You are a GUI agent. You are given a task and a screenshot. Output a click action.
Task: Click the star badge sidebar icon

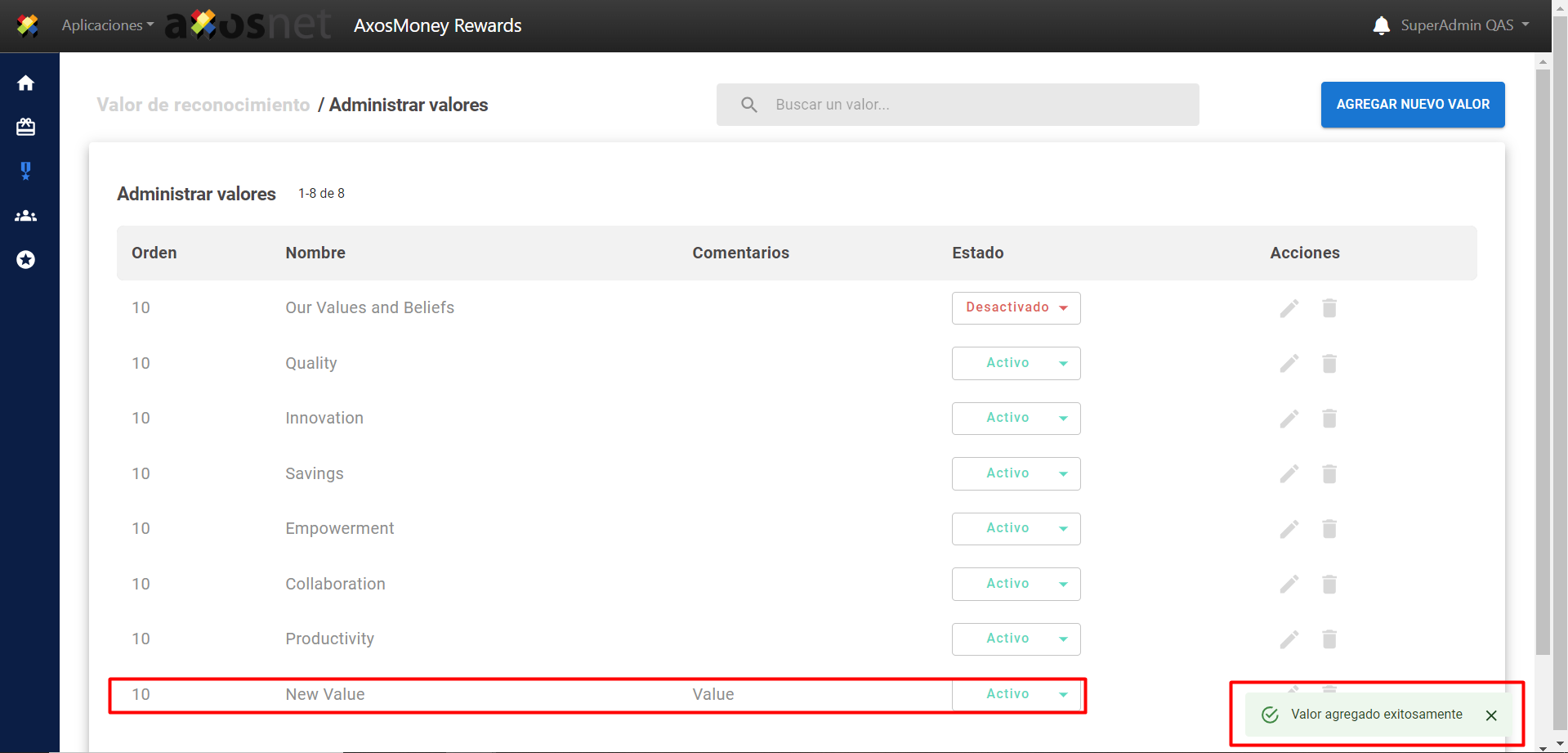tap(26, 260)
